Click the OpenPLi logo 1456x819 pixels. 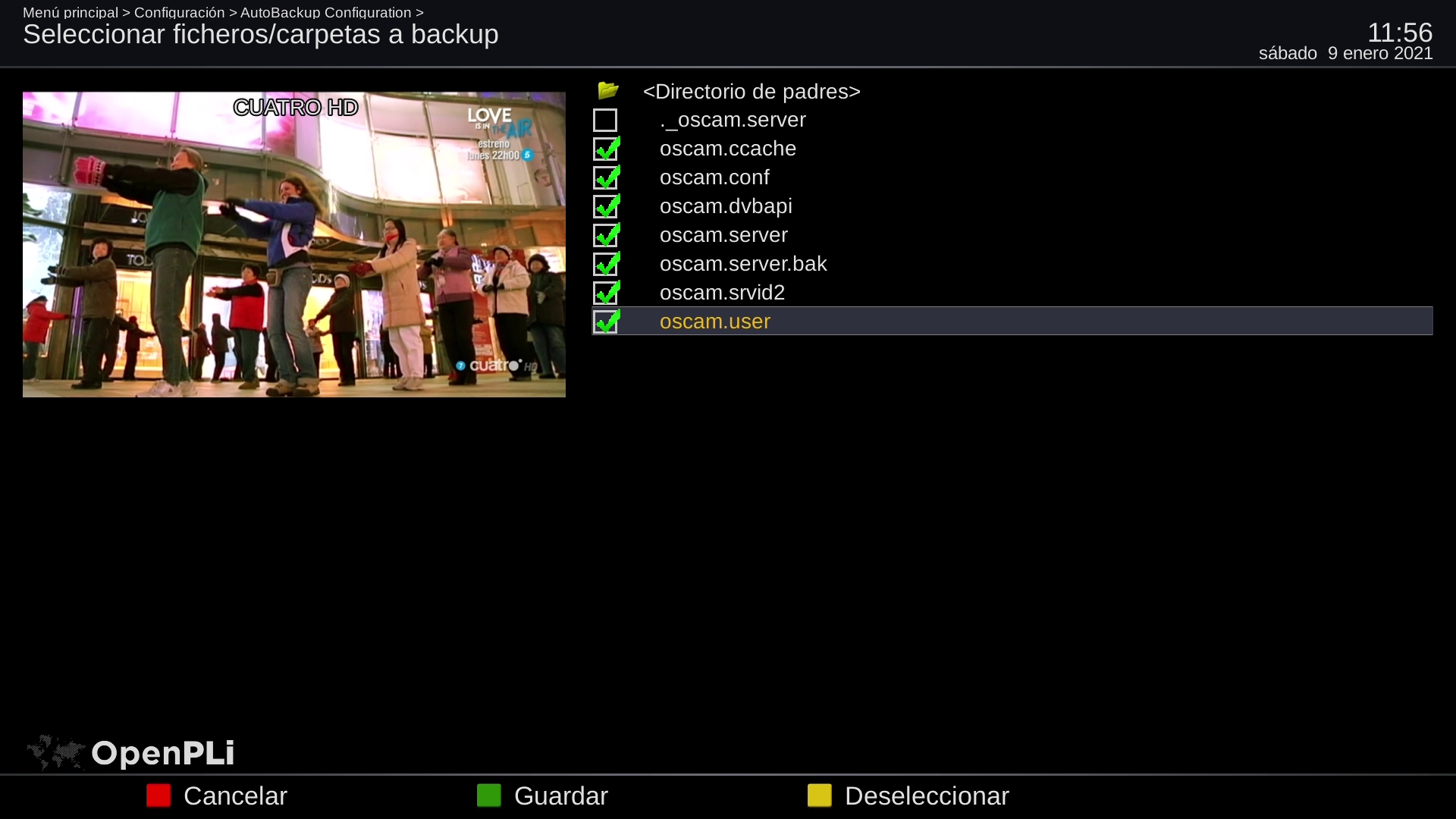point(130,753)
